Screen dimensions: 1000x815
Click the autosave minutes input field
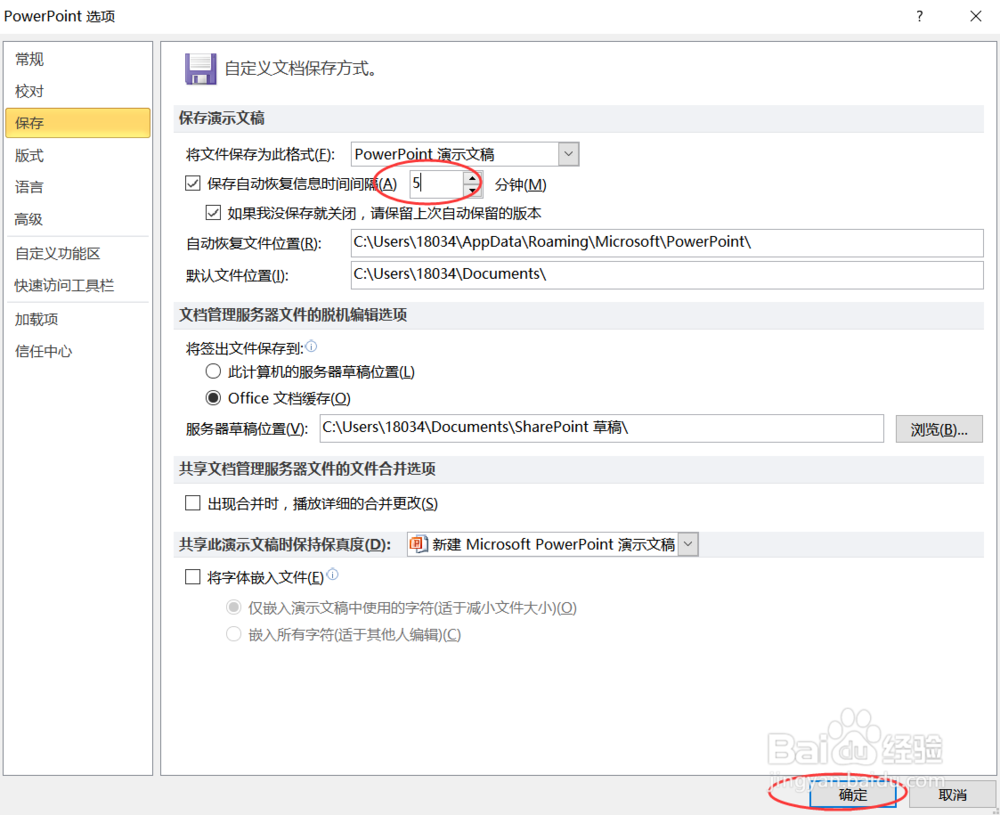click(x=437, y=184)
